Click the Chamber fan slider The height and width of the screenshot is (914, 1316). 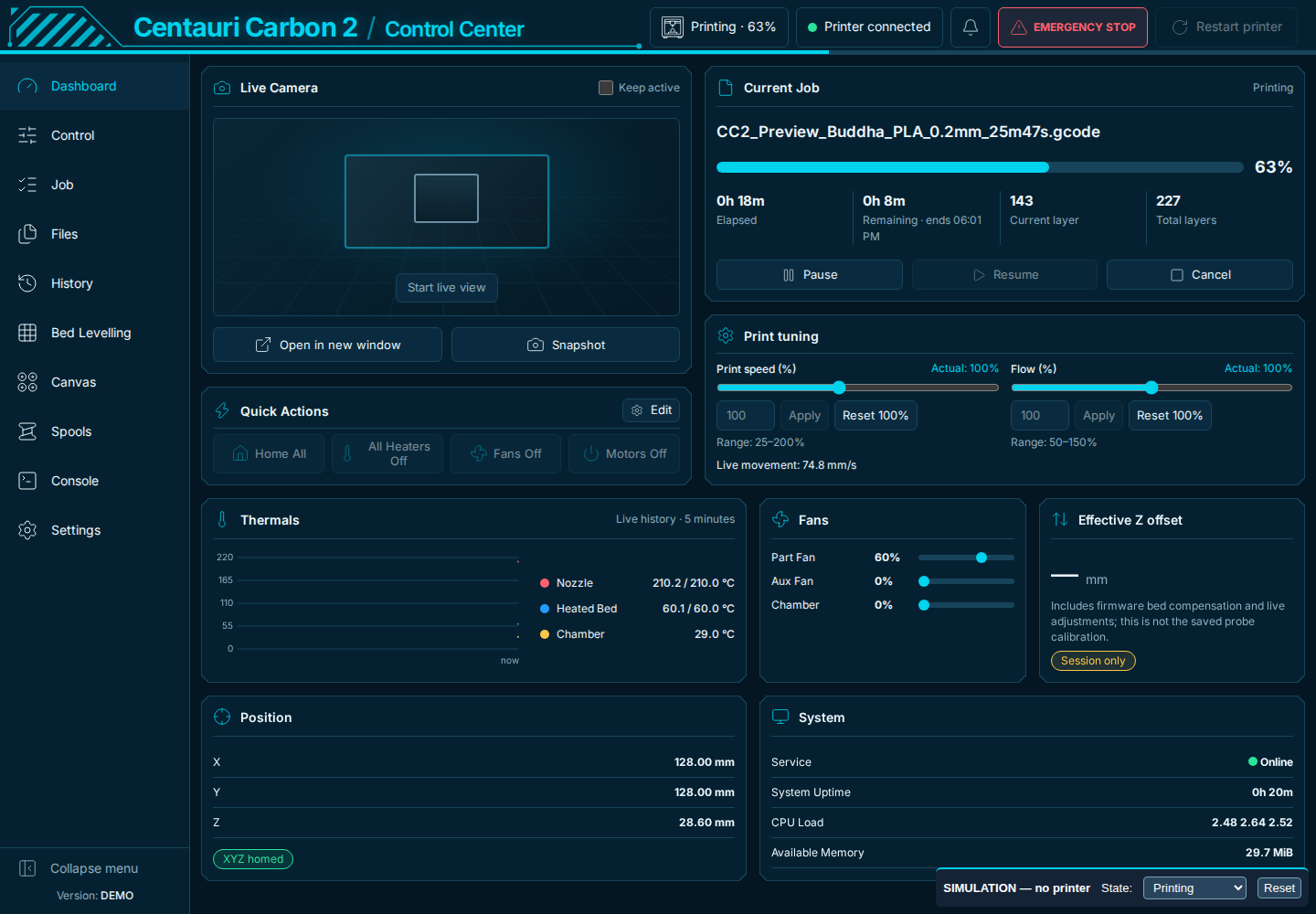coord(966,605)
